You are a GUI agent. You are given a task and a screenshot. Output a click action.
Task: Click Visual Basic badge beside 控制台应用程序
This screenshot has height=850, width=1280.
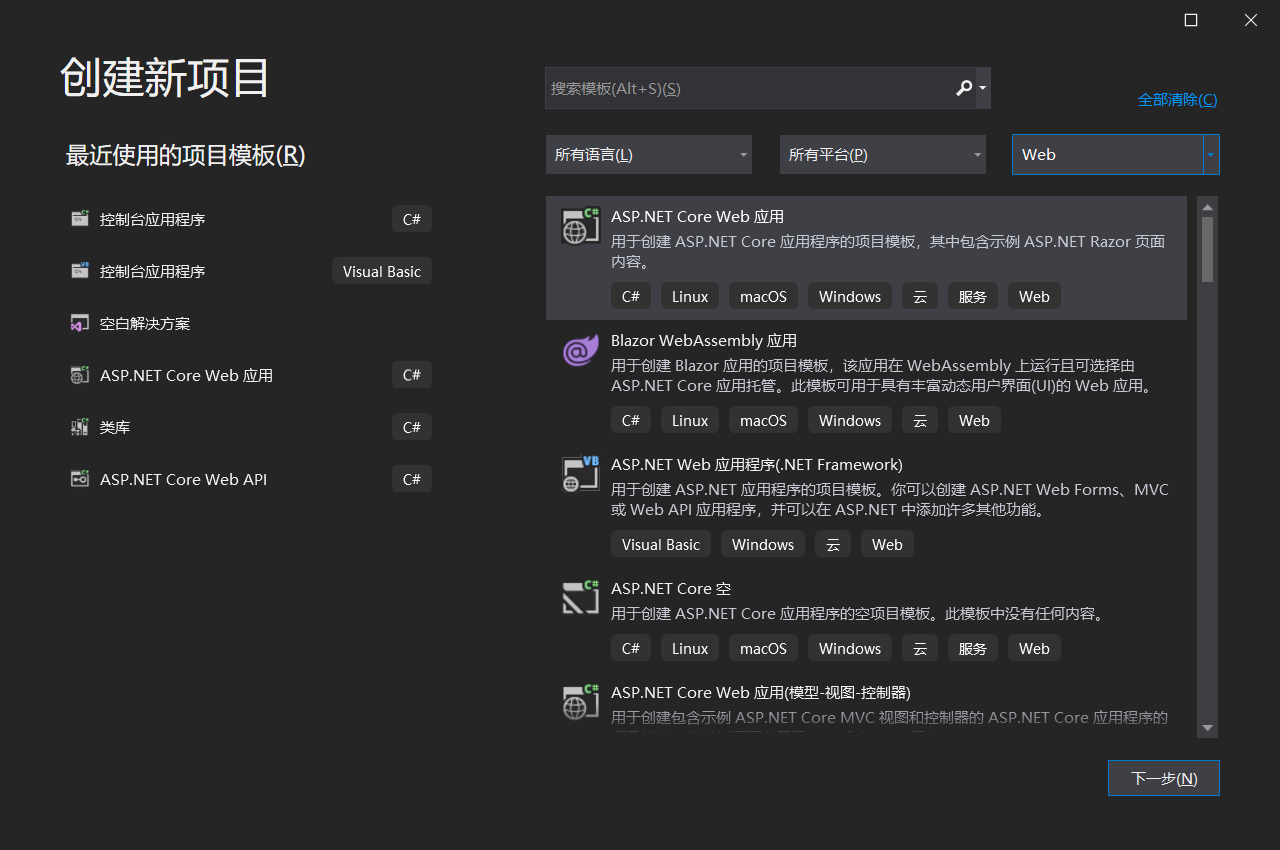coord(382,271)
